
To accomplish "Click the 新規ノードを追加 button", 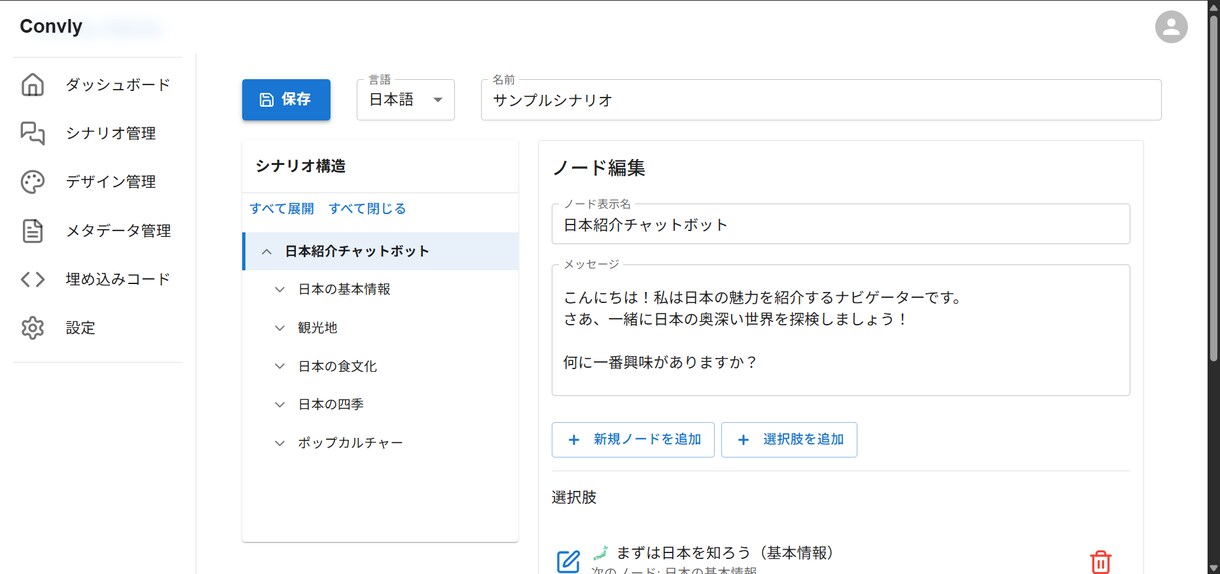I will pos(633,439).
